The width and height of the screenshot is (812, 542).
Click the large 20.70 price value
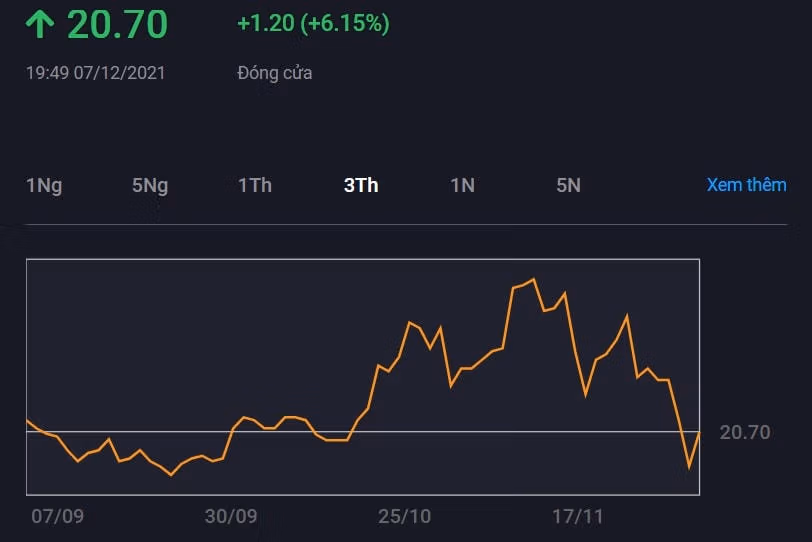(117, 25)
